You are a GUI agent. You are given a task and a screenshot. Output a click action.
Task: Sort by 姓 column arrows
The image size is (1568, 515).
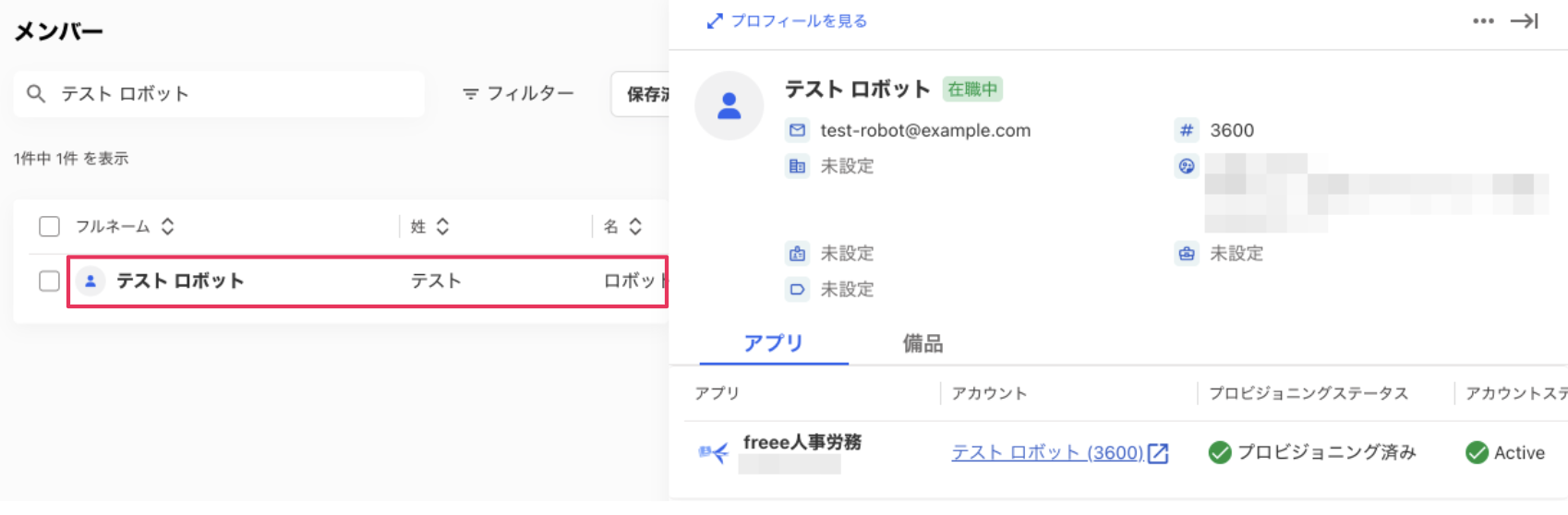pos(442,226)
